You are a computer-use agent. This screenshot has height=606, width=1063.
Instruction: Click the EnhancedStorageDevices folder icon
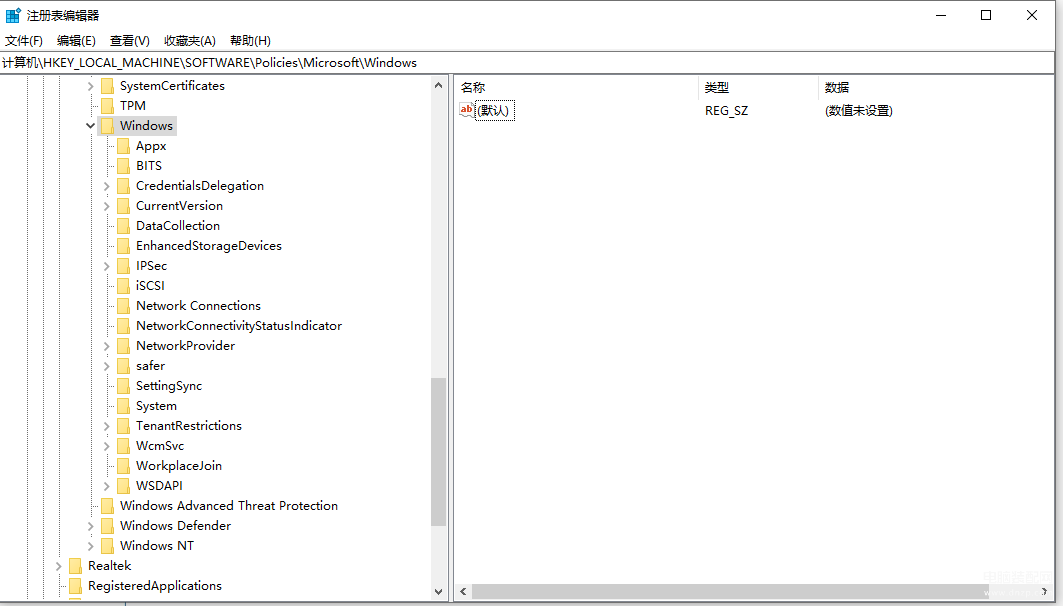coord(123,246)
